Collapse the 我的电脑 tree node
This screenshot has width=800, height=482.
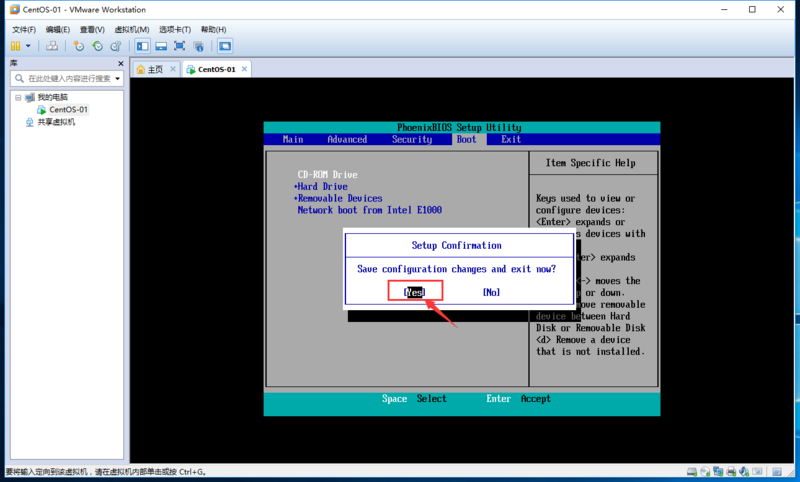pyautogui.click(x=18, y=97)
